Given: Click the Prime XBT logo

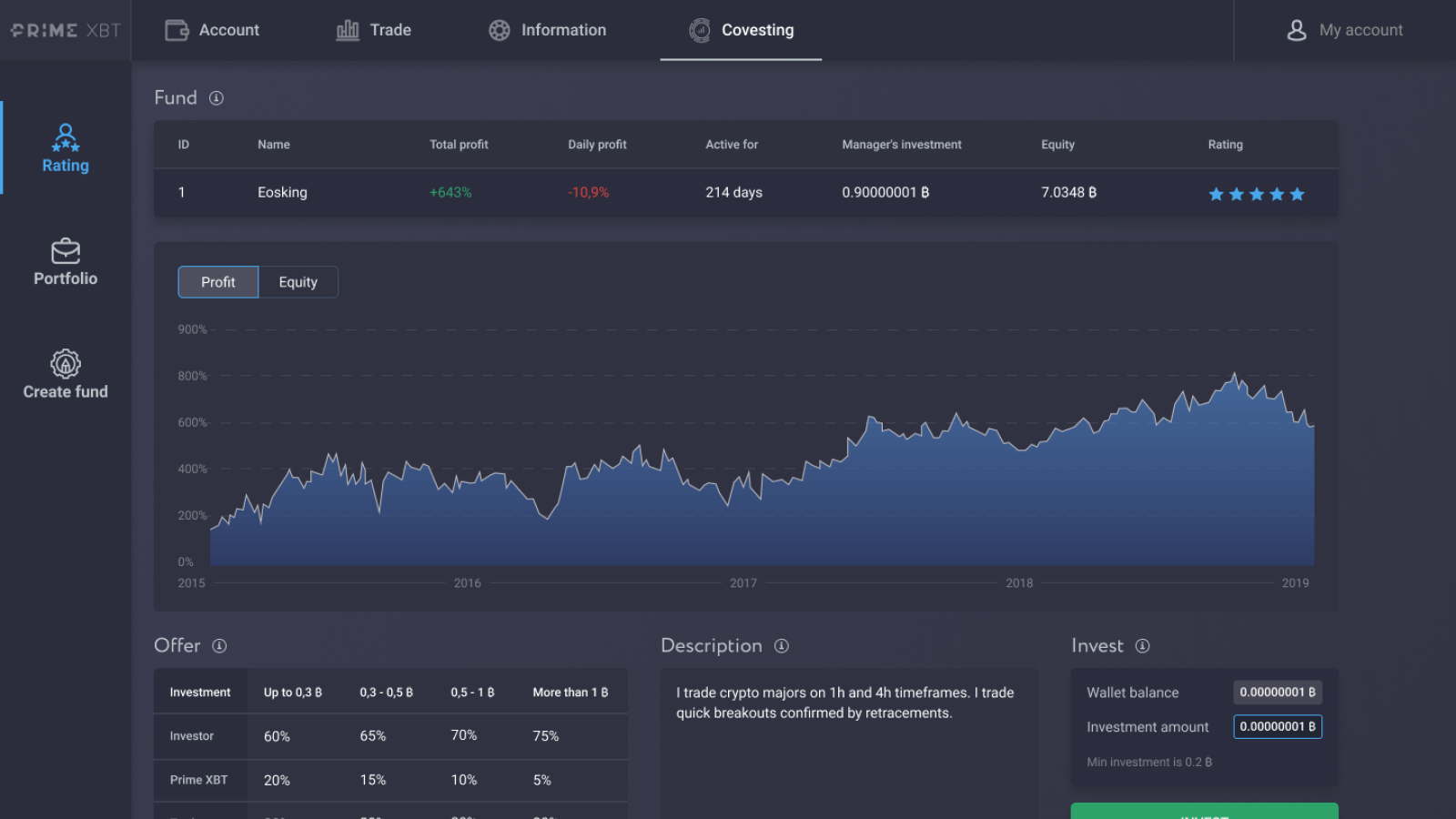Looking at the screenshot, I should pos(66,30).
